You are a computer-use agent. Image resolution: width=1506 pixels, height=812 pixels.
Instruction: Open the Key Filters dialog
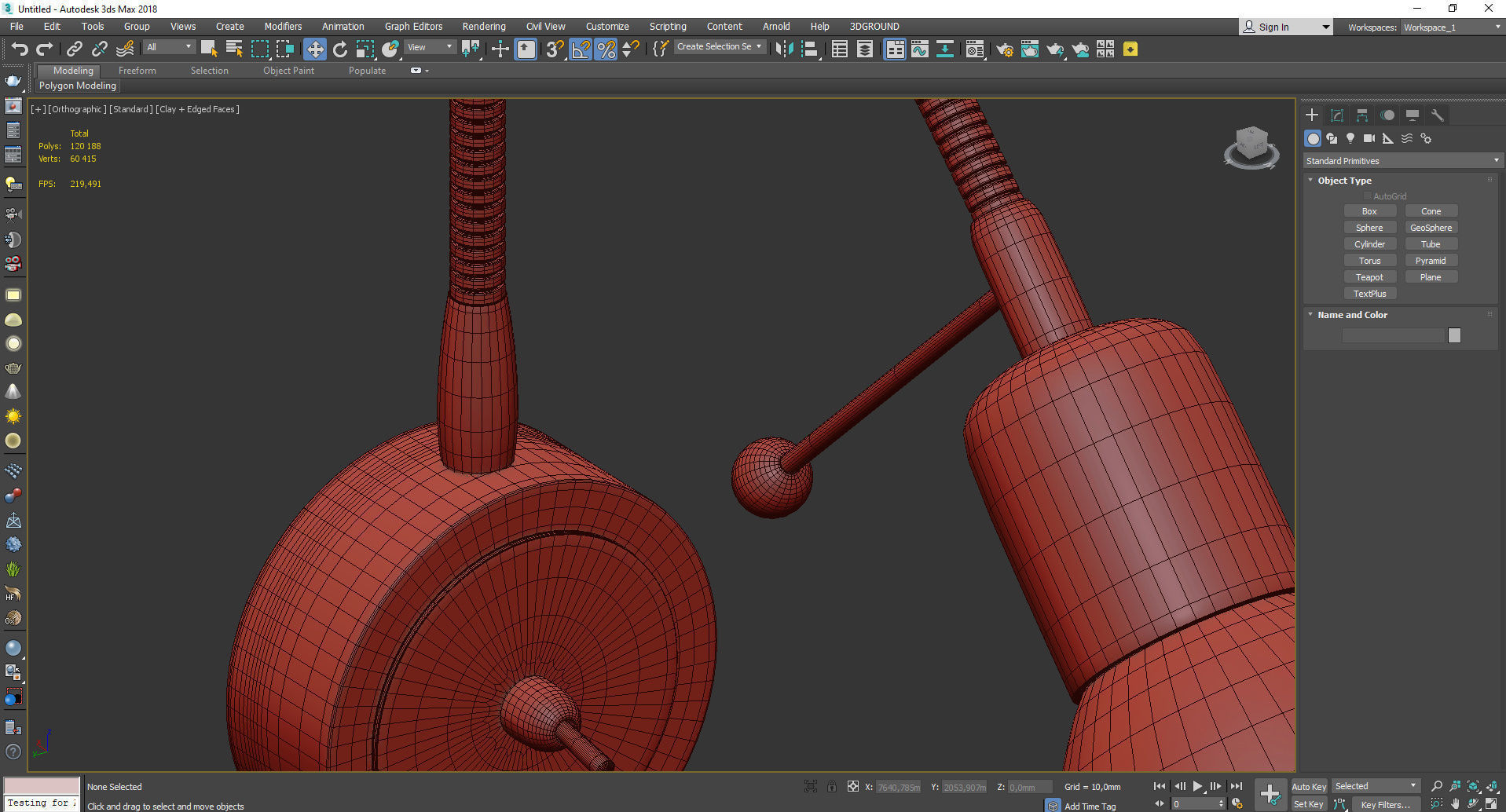pyautogui.click(x=1385, y=804)
